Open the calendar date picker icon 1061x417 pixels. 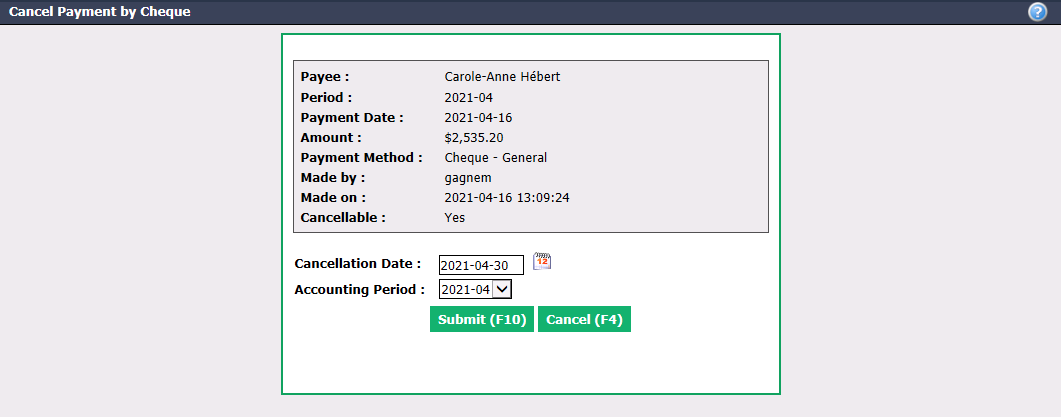(x=542, y=261)
